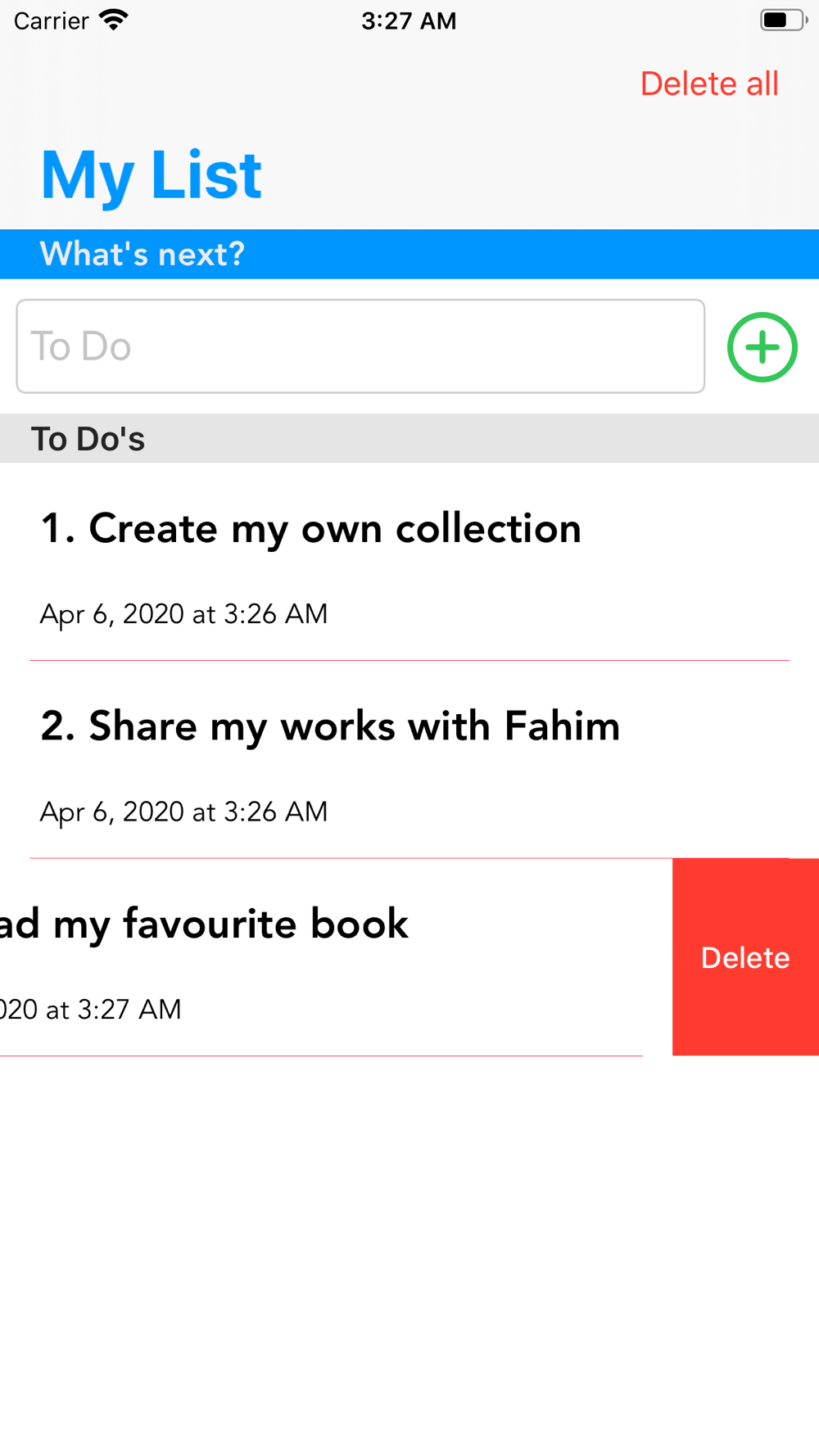Tap the empty area below the list

click(x=409, y=1253)
